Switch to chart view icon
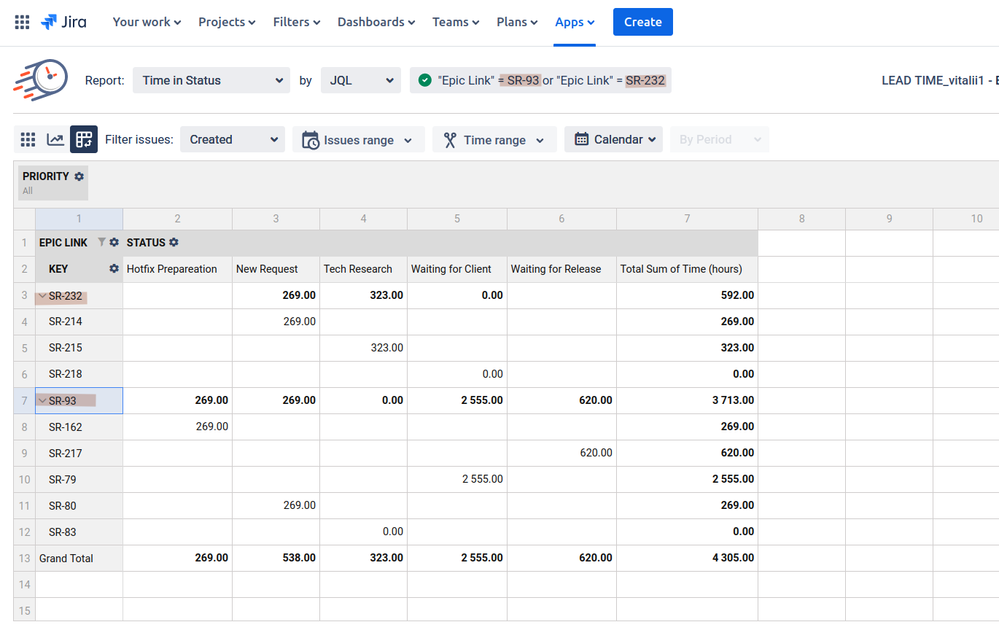 55,140
